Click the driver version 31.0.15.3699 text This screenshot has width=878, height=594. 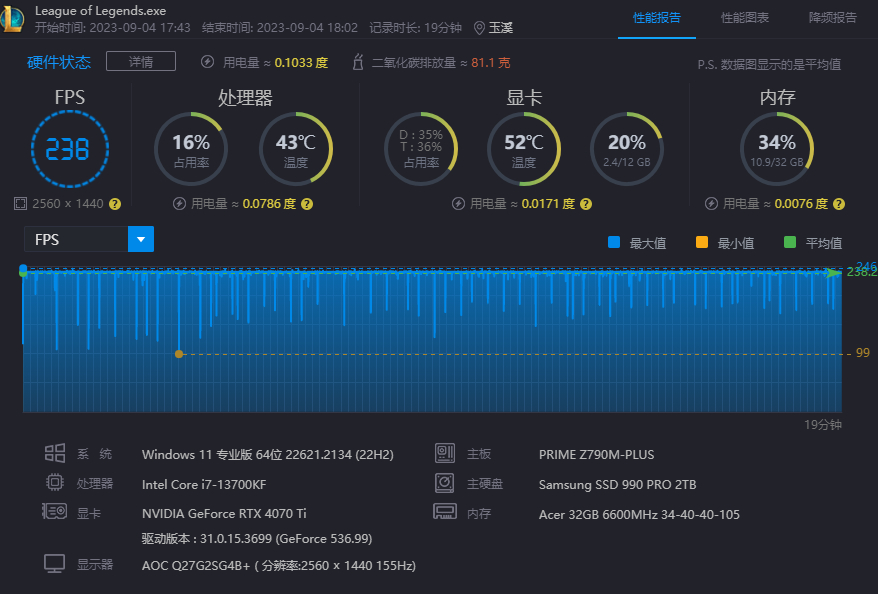(x=256, y=539)
